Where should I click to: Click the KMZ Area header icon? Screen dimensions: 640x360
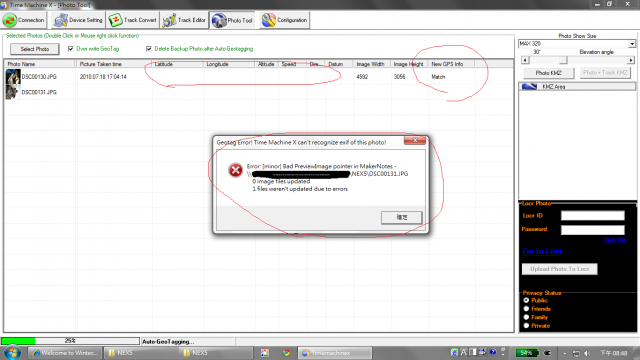pyautogui.click(x=529, y=87)
